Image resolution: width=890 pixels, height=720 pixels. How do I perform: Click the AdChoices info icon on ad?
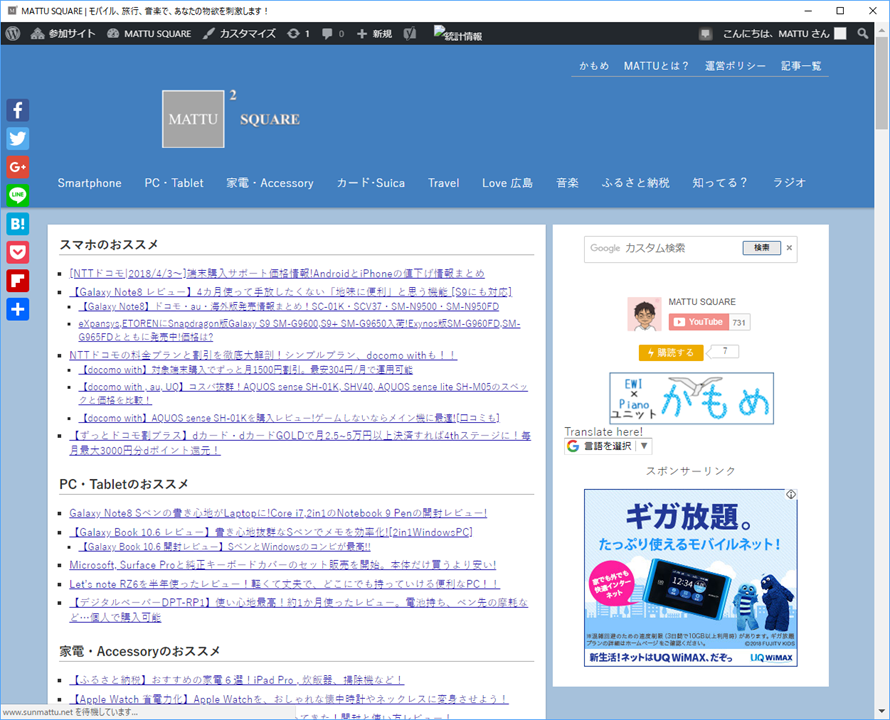(x=791, y=495)
